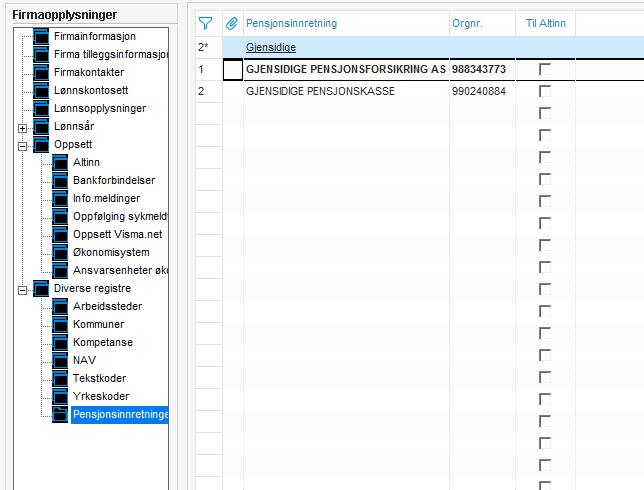
Task: Click folder icon beside Firmainformasjon
Action: pyautogui.click(x=41, y=36)
